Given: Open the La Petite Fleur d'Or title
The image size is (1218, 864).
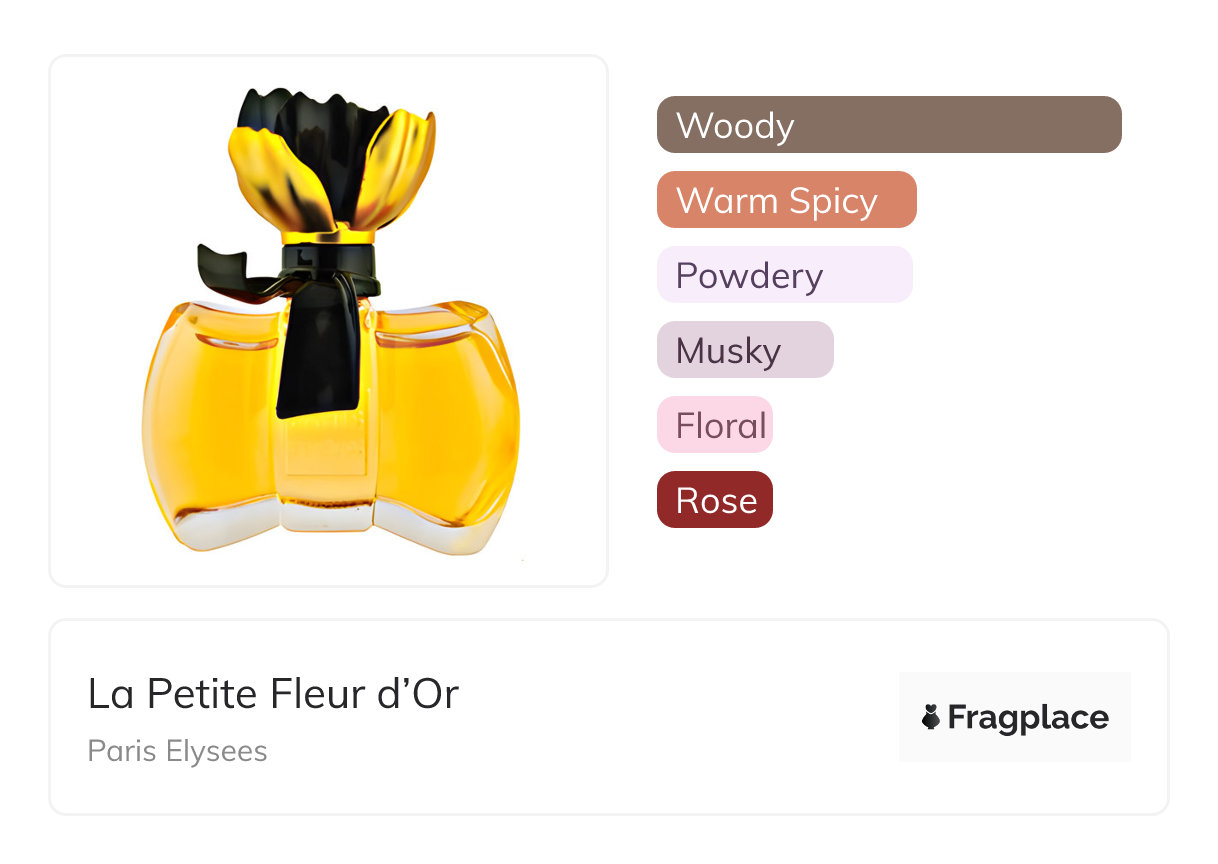Looking at the screenshot, I should point(273,694).
